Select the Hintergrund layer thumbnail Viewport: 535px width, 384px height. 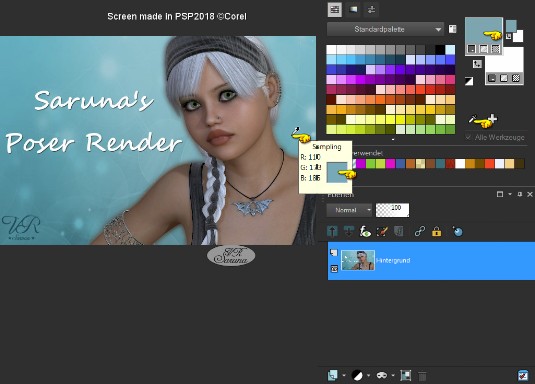358,260
